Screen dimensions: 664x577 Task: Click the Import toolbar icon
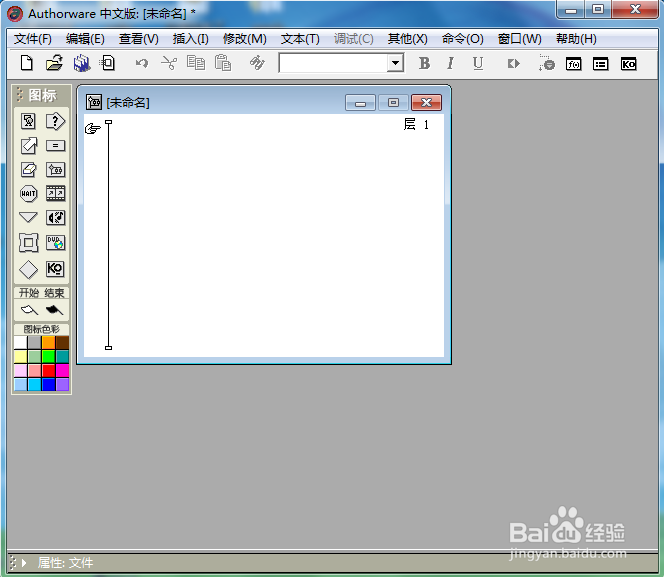[108, 63]
